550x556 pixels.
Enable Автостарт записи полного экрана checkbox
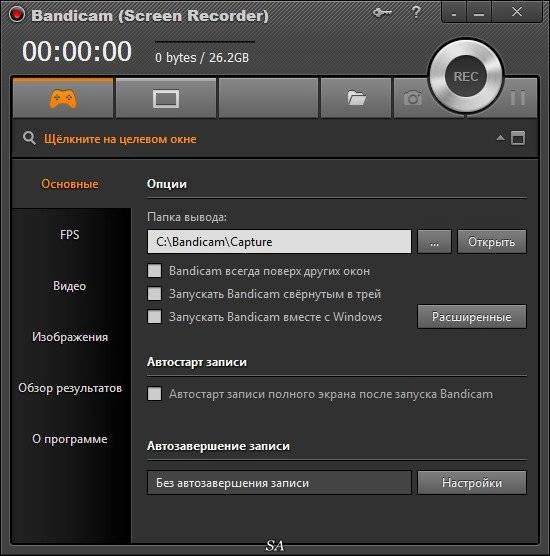pyautogui.click(x=154, y=394)
